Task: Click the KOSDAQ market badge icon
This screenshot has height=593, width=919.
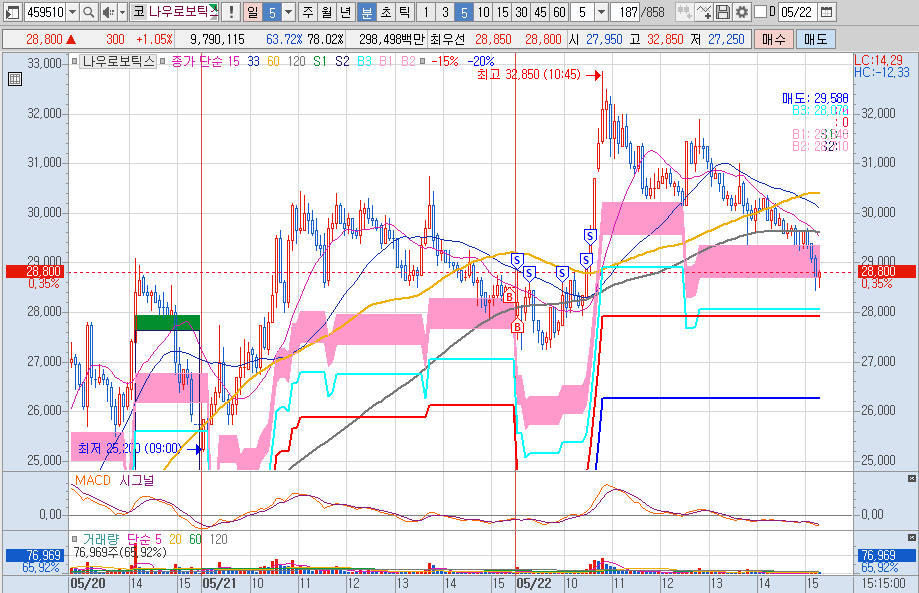Action: point(138,12)
